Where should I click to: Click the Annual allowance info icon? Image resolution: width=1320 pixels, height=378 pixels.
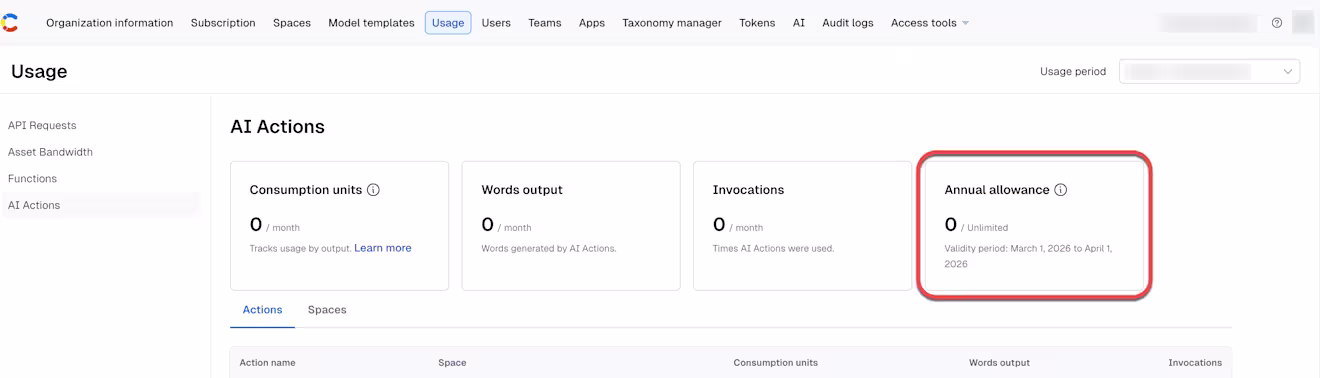click(x=1061, y=190)
